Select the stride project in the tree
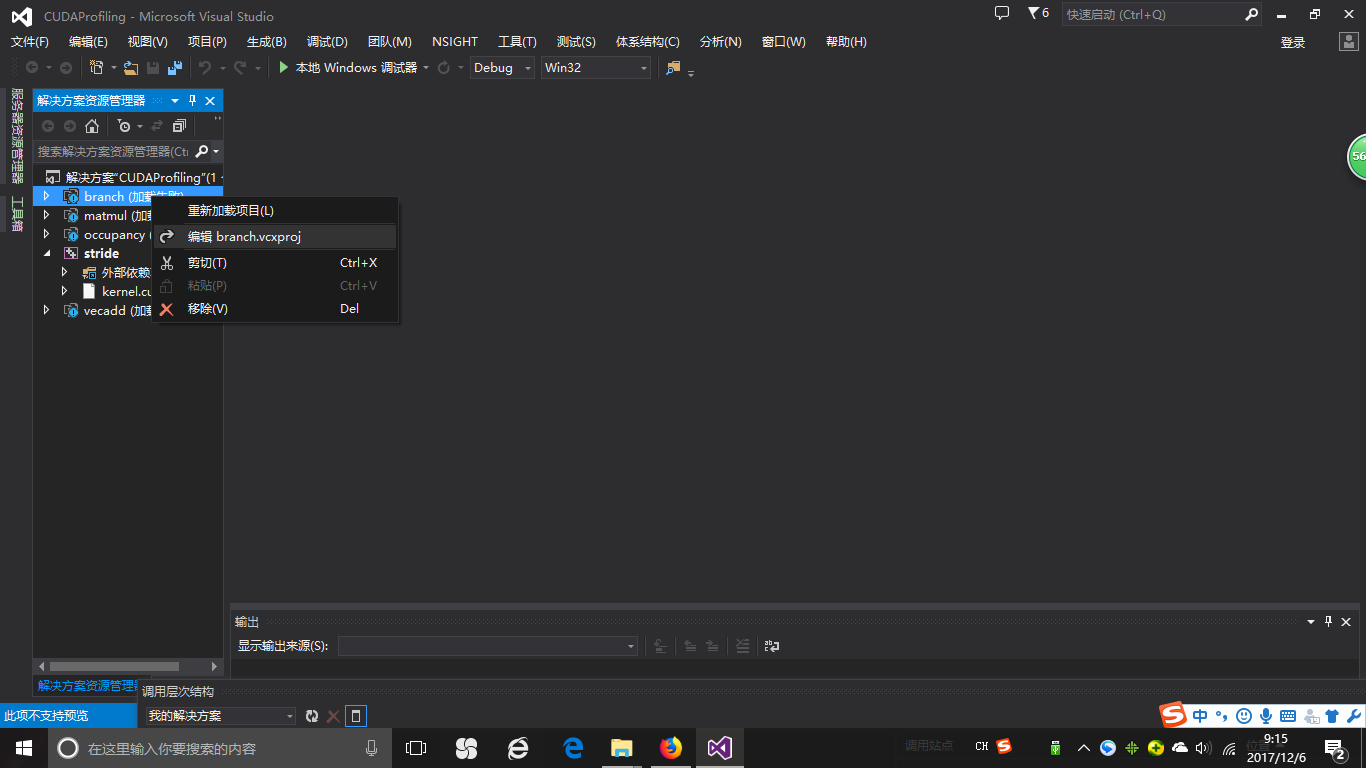 (101, 253)
